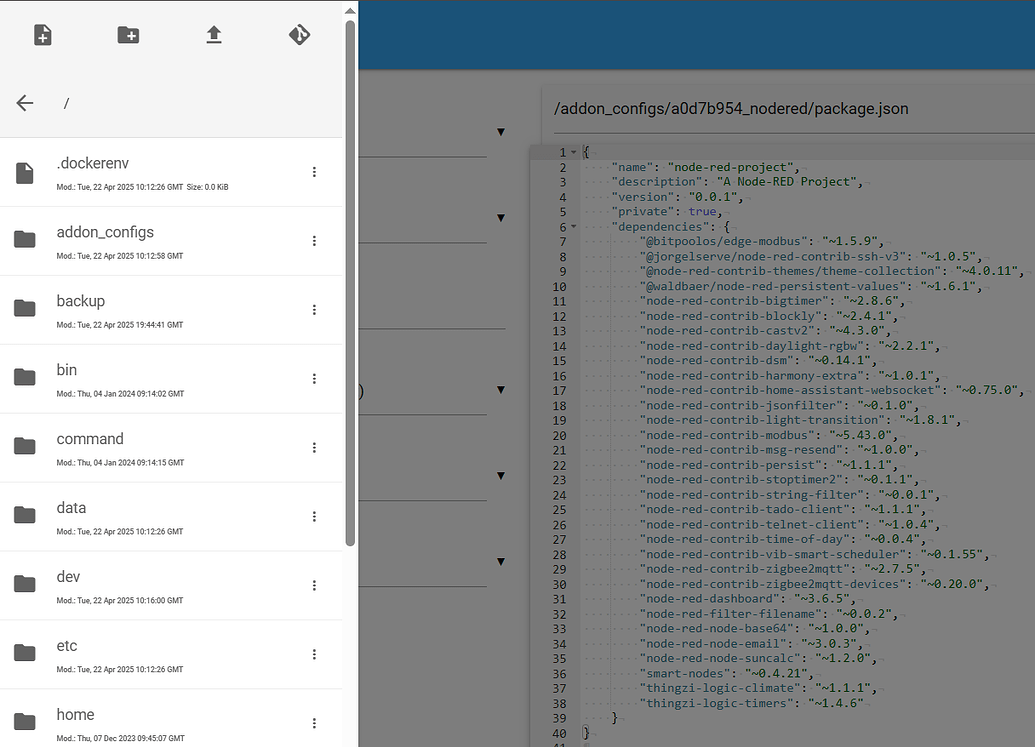Click the etc folder icon
Image resolution: width=1035 pixels, height=747 pixels.
(24, 653)
